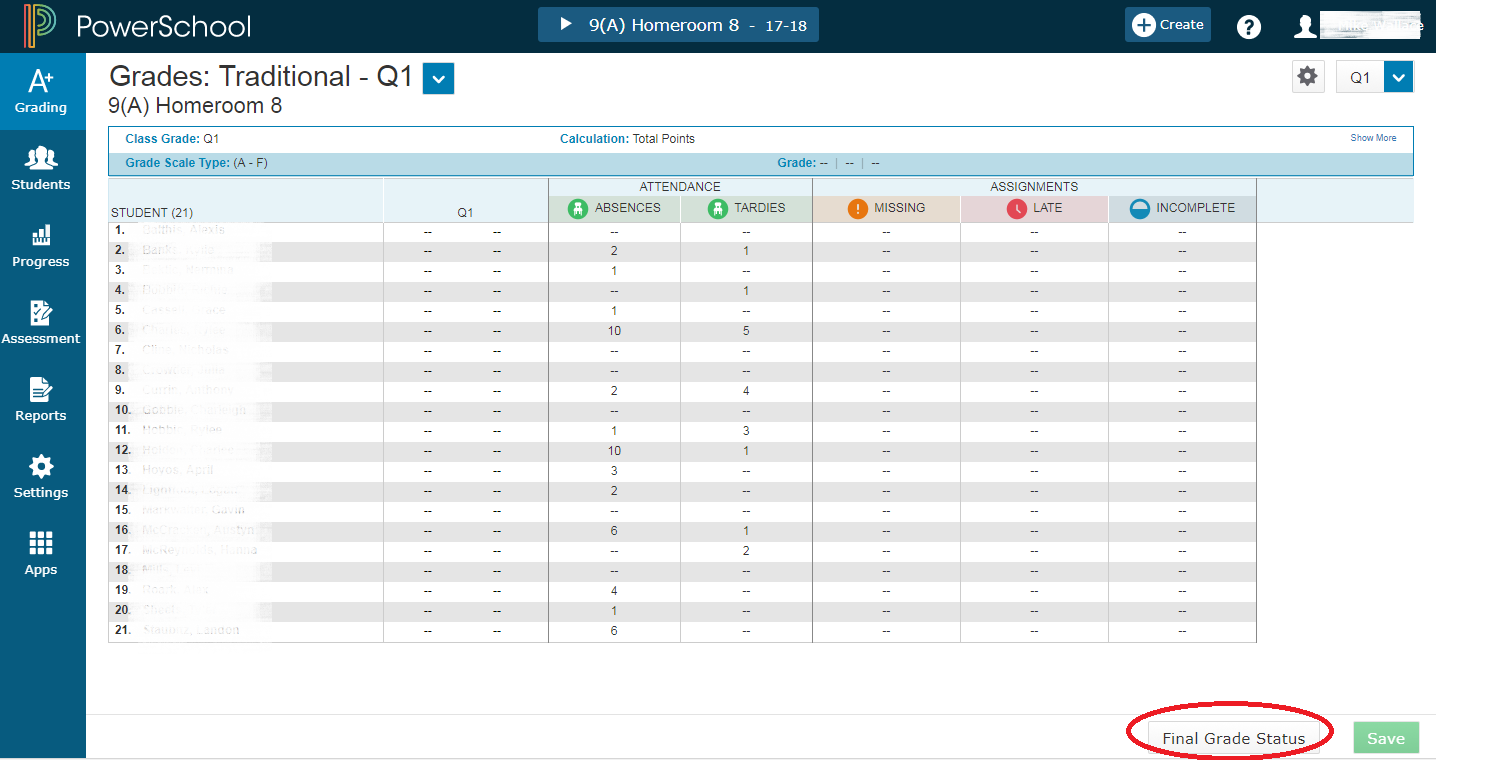The width and height of the screenshot is (1496, 760).
Task: Open Settings in the left sidebar
Action: (x=41, y=476)
